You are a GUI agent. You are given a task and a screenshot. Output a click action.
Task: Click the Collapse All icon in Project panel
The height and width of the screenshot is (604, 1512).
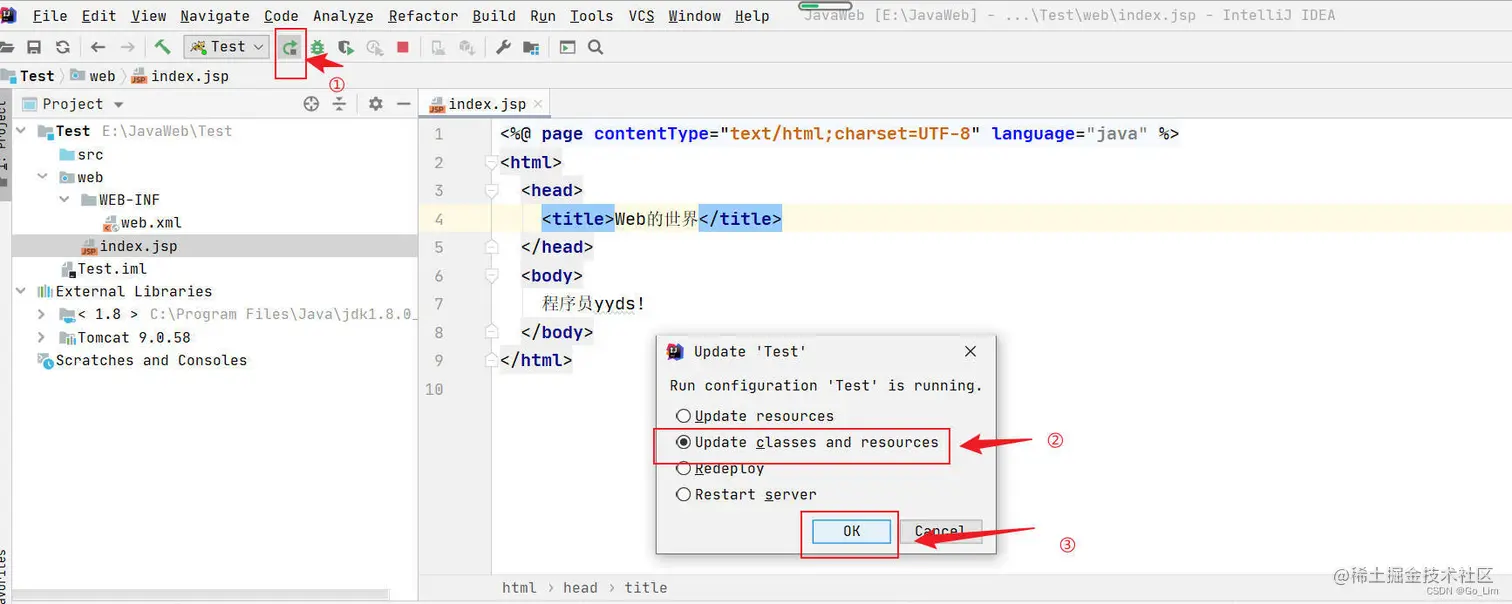coord(339,104)
